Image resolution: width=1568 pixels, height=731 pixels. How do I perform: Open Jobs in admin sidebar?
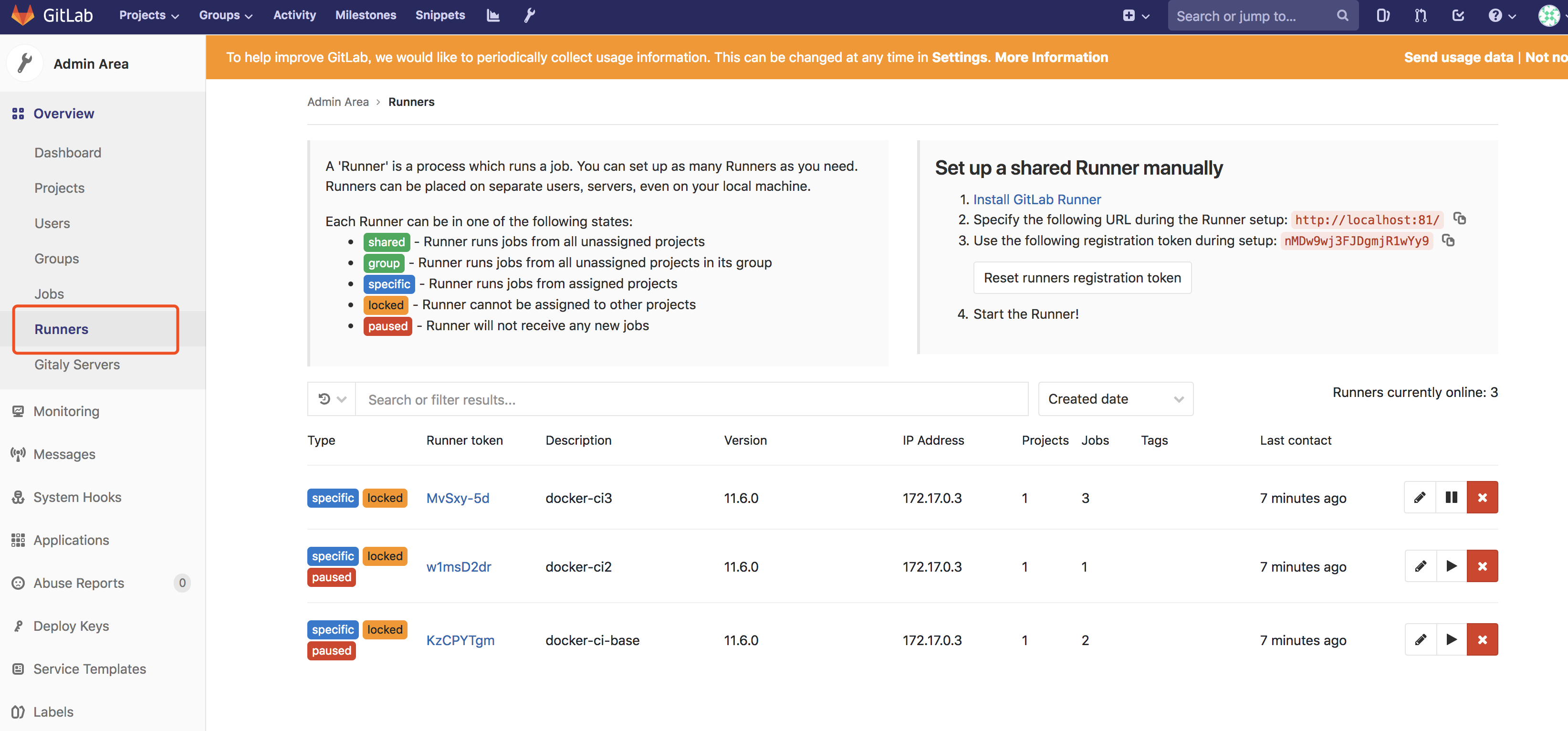tap(49, 293)
